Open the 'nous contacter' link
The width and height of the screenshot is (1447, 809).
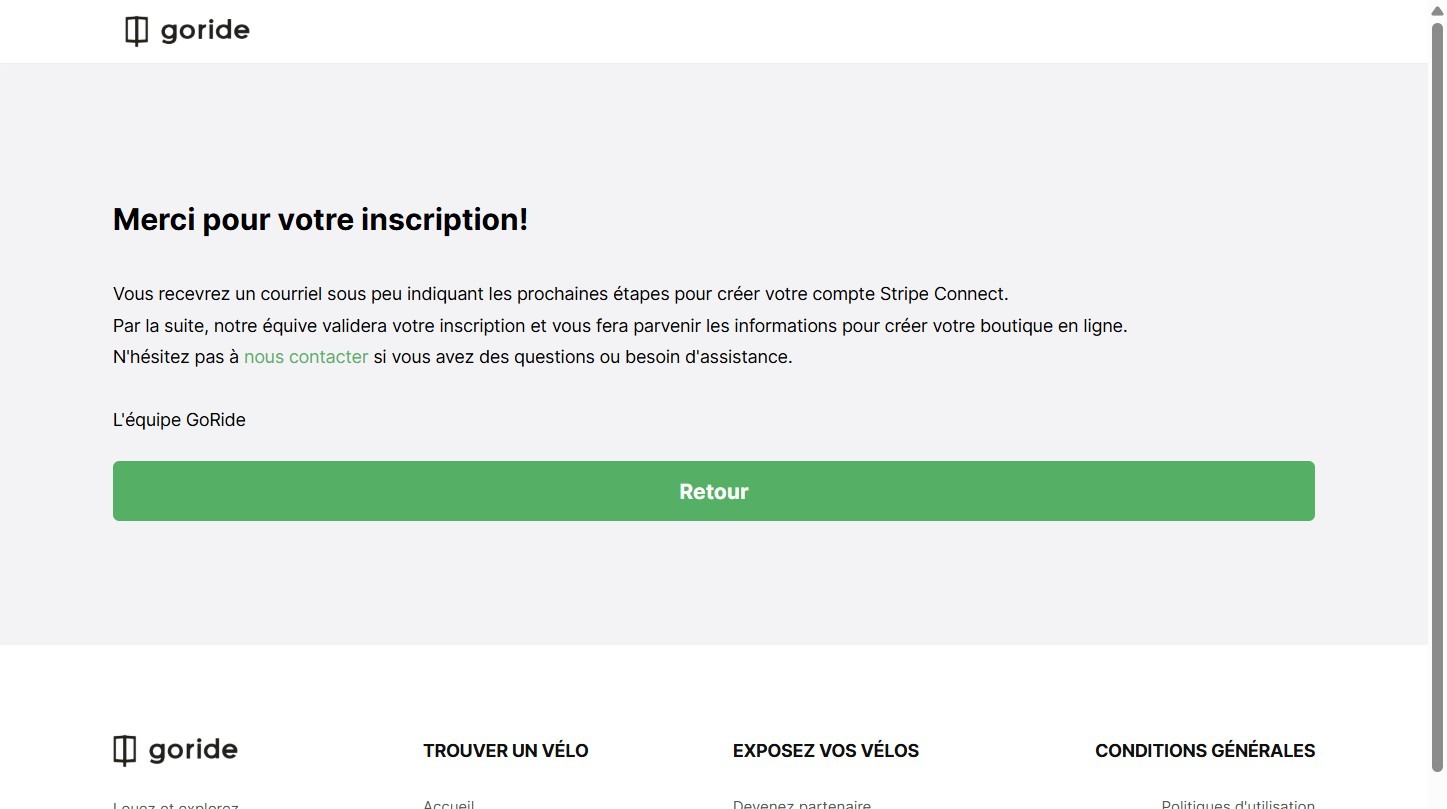click(306, 357)
